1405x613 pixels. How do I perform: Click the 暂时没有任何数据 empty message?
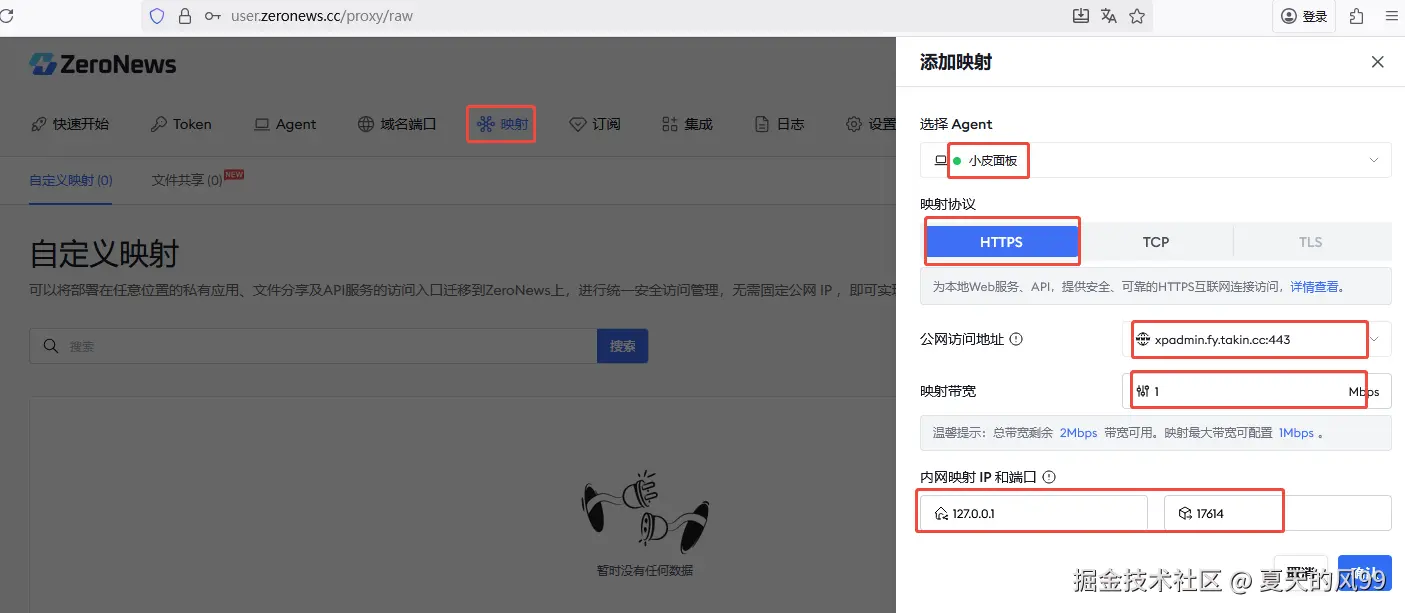point(645,570)
